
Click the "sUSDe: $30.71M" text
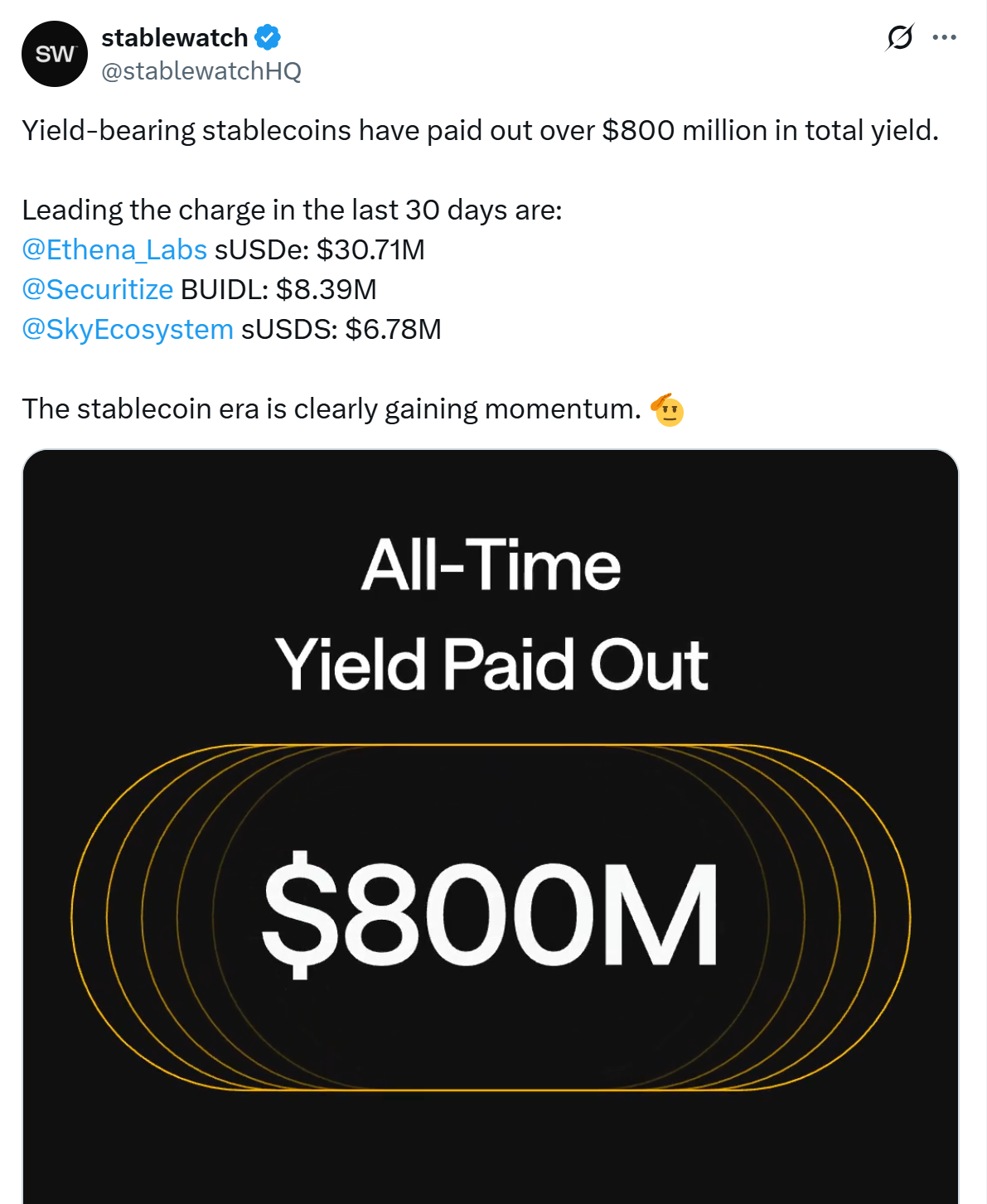(320, 249)
